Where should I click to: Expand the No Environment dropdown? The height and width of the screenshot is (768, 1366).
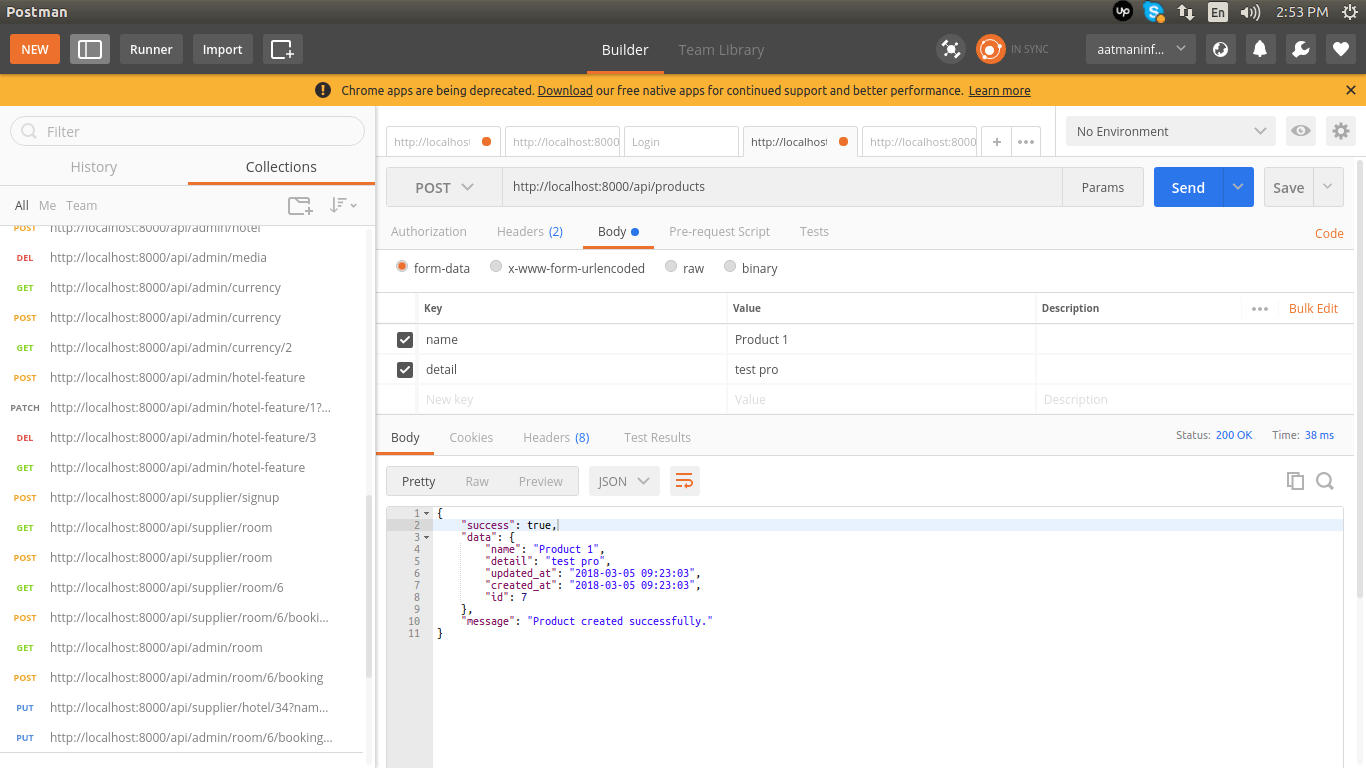pyautogui.click(x=1171, y=131)
